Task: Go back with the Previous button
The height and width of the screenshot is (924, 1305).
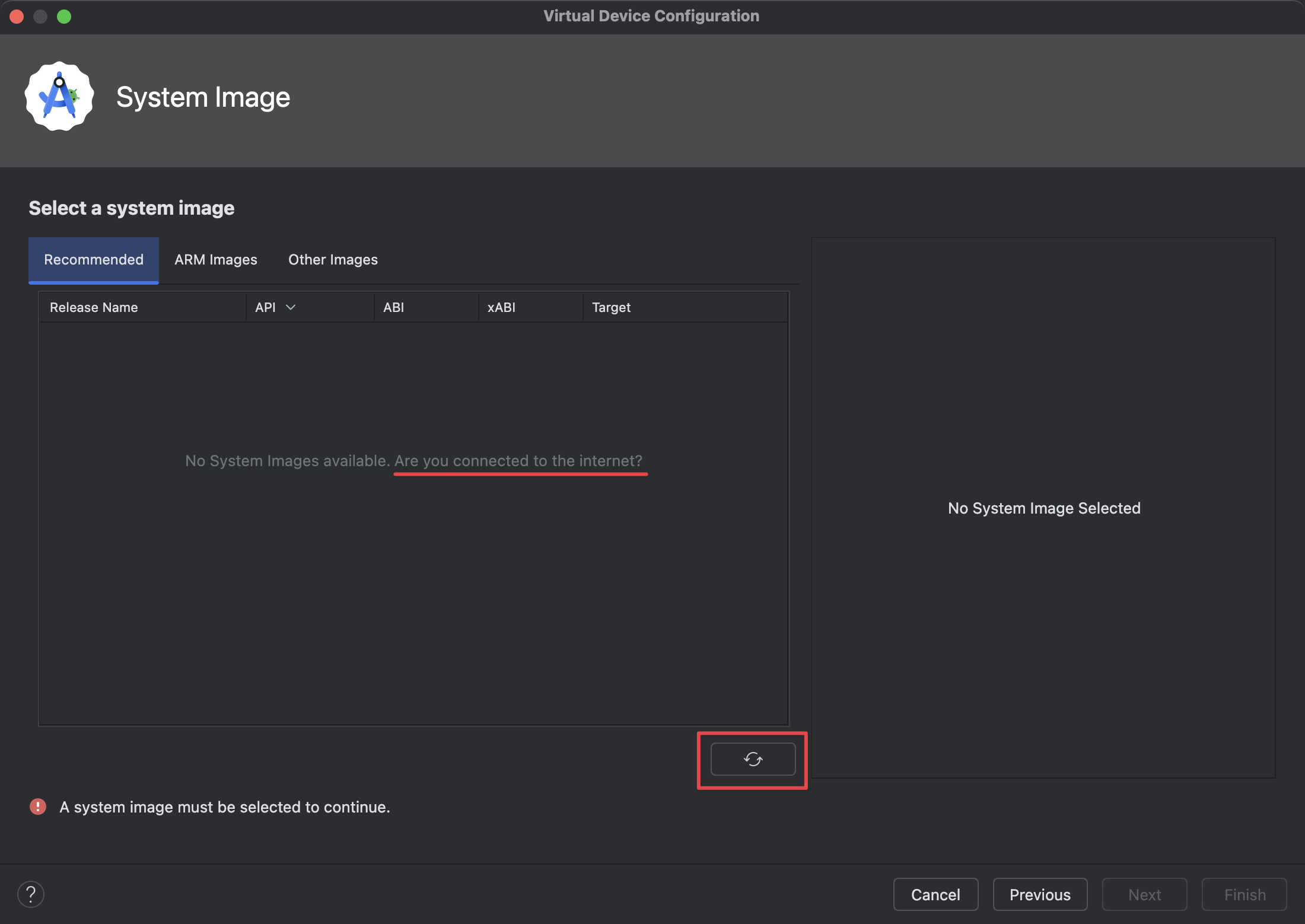Action: tap(1040, 894)
